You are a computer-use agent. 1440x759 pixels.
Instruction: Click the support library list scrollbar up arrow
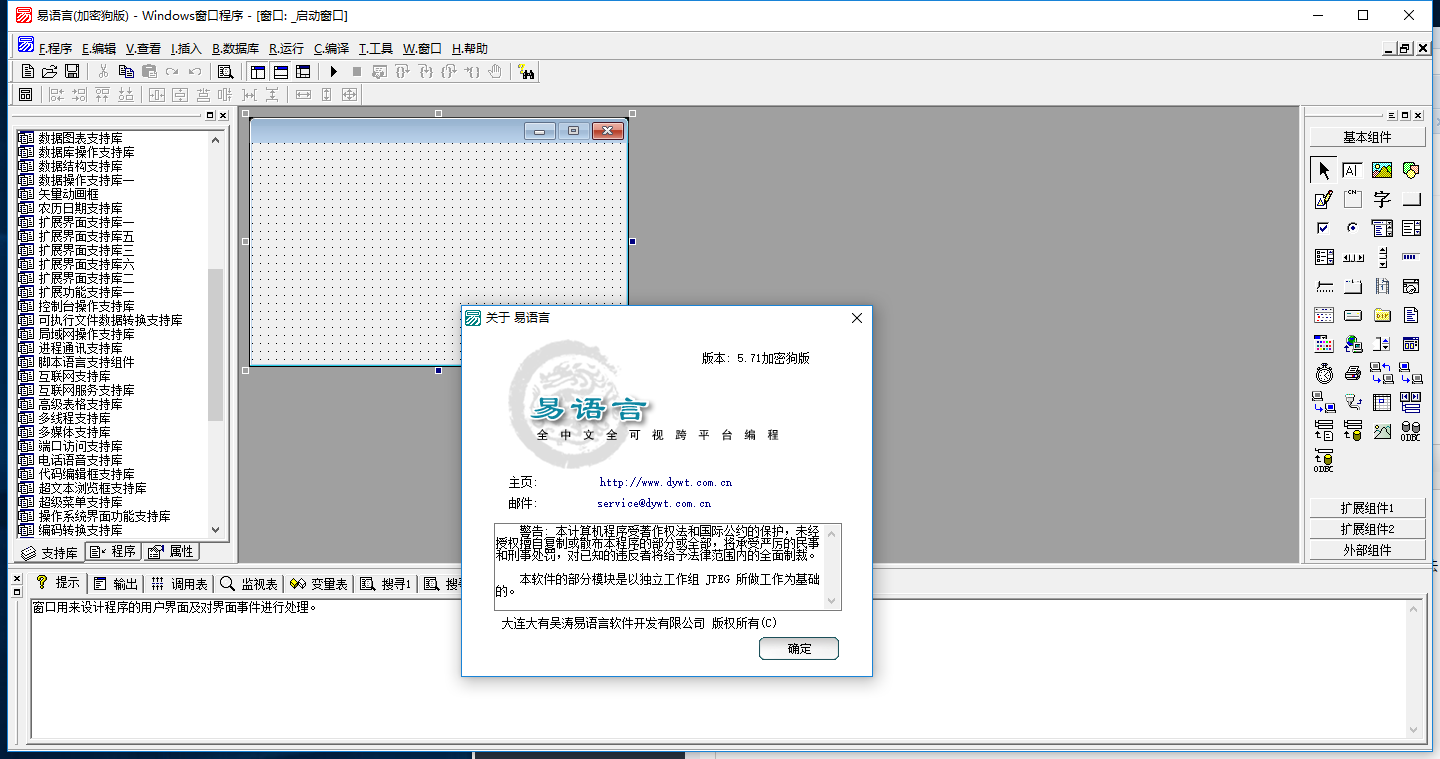click(216, 140)
